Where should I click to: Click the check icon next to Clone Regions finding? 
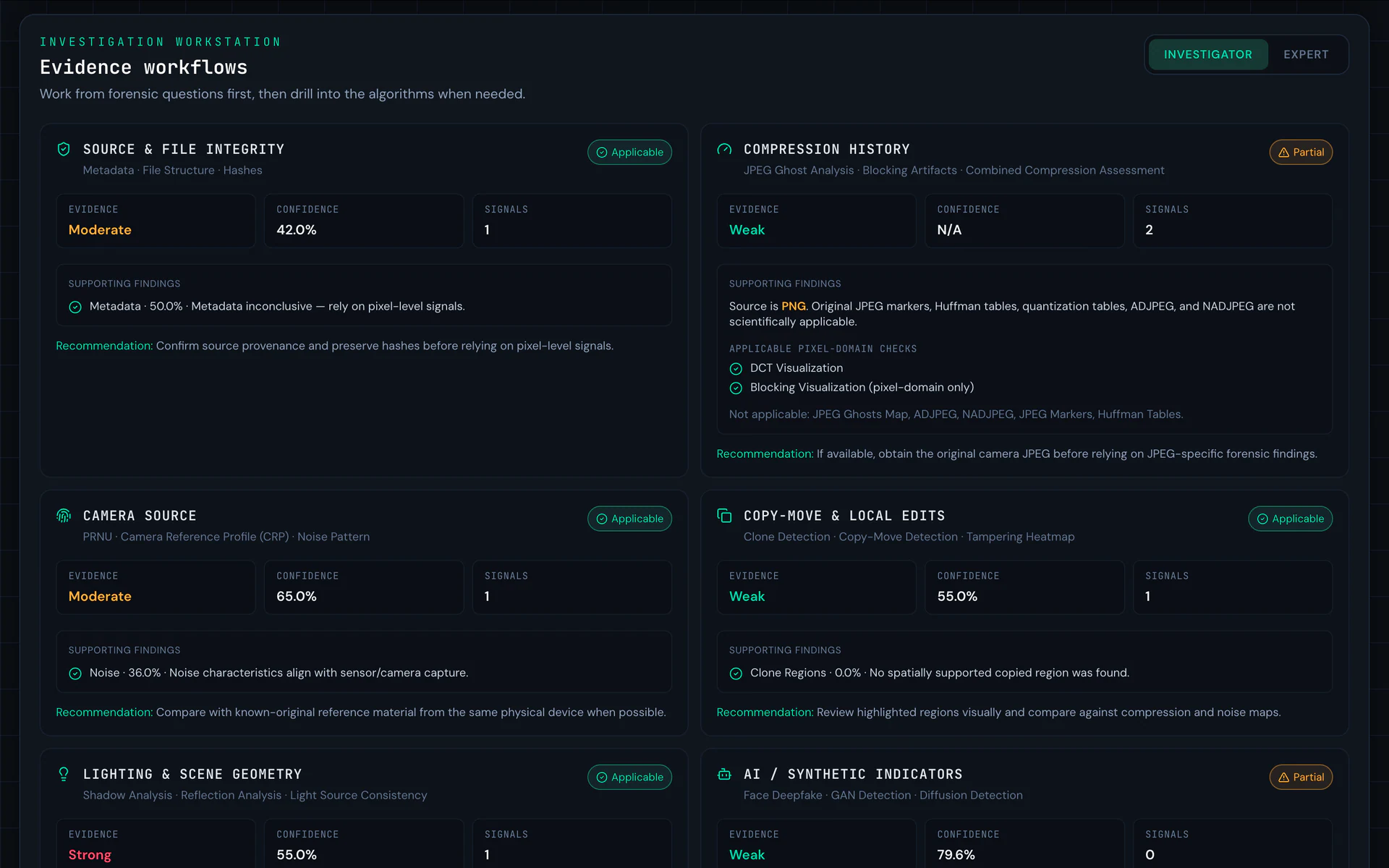(x=736, y=674)
